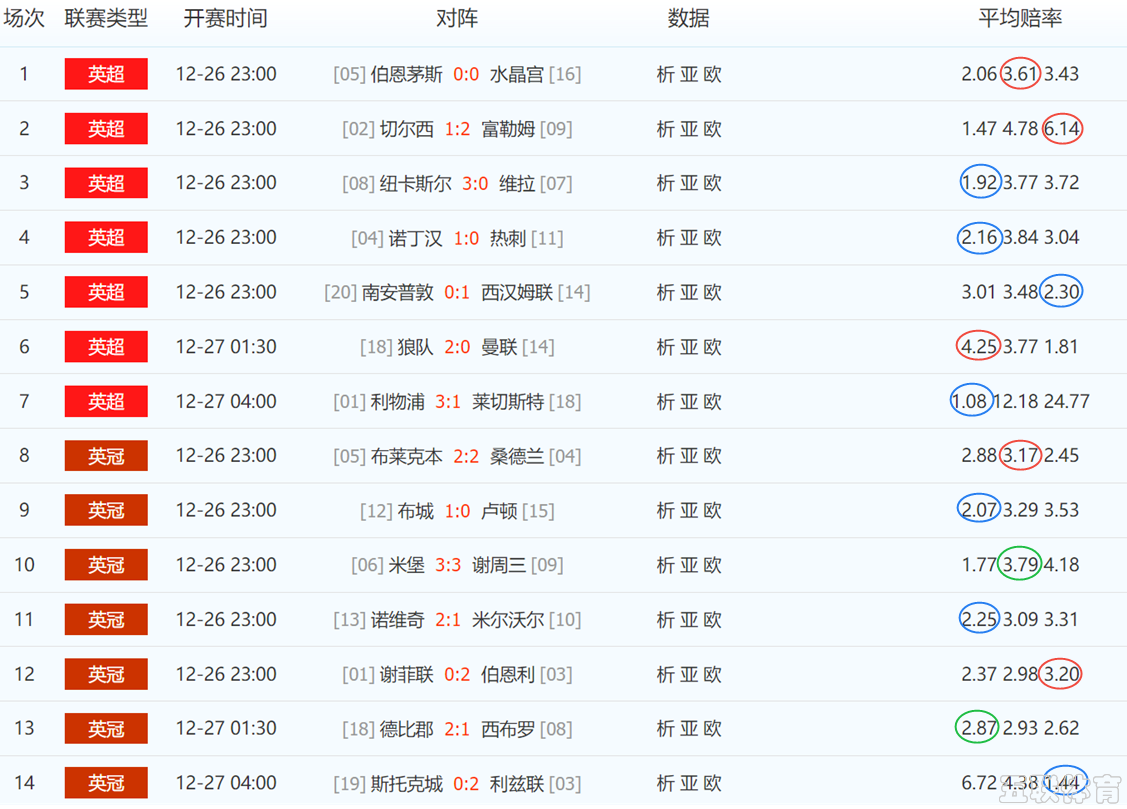Open 析 analysis for 德比郡 vs 西布罗
Image resolution: width=1127 pixels, height=809 pixels.
pos(665,729)
